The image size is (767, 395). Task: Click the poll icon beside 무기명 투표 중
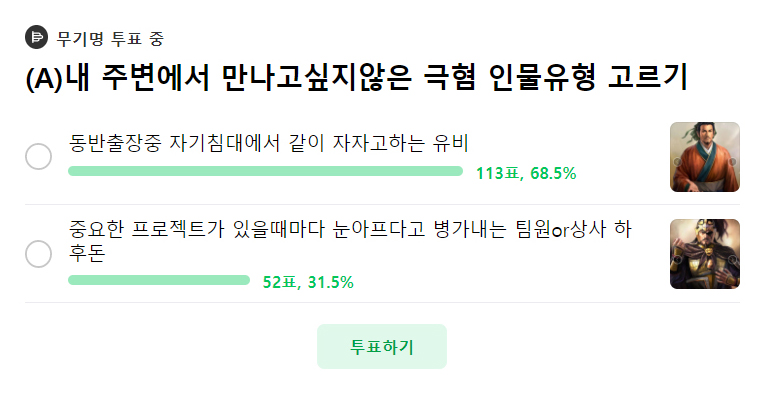point(37,37)
